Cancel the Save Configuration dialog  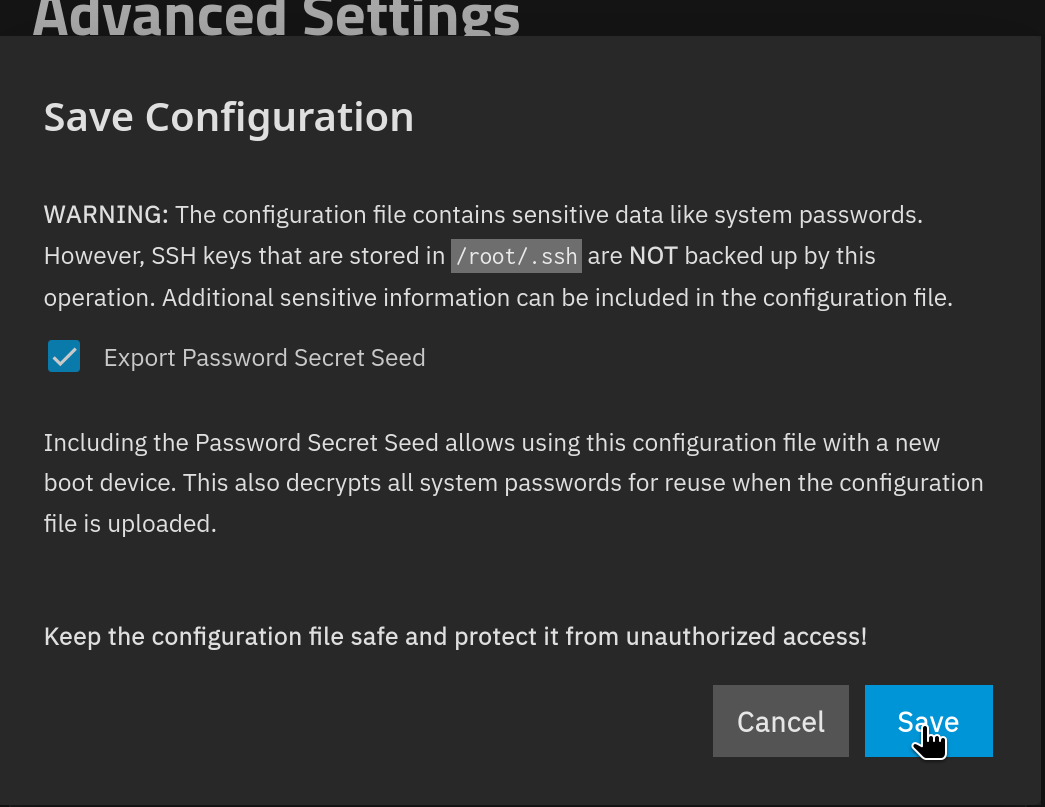[x=780, y=721]
